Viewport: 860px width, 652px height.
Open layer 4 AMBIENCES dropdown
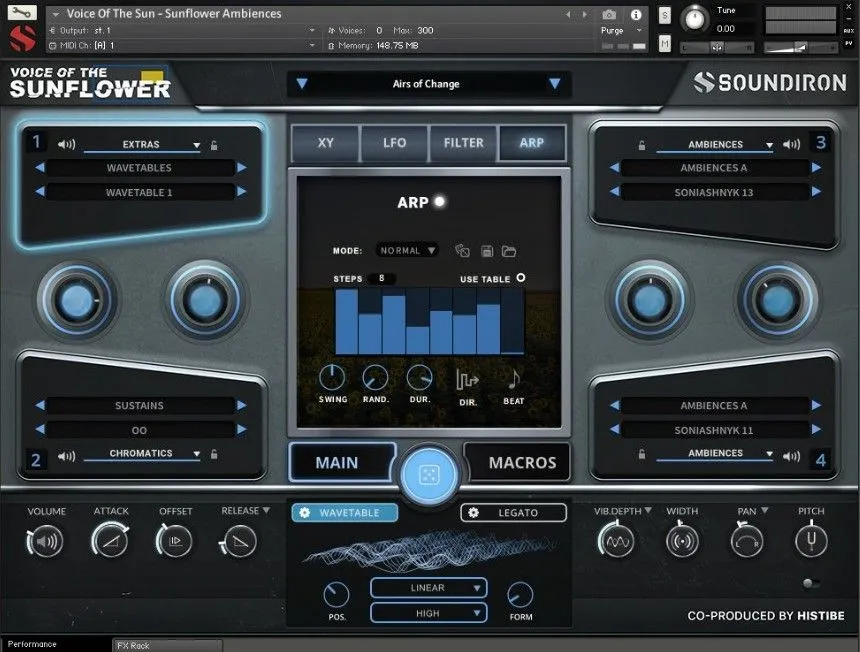point(715,453)
